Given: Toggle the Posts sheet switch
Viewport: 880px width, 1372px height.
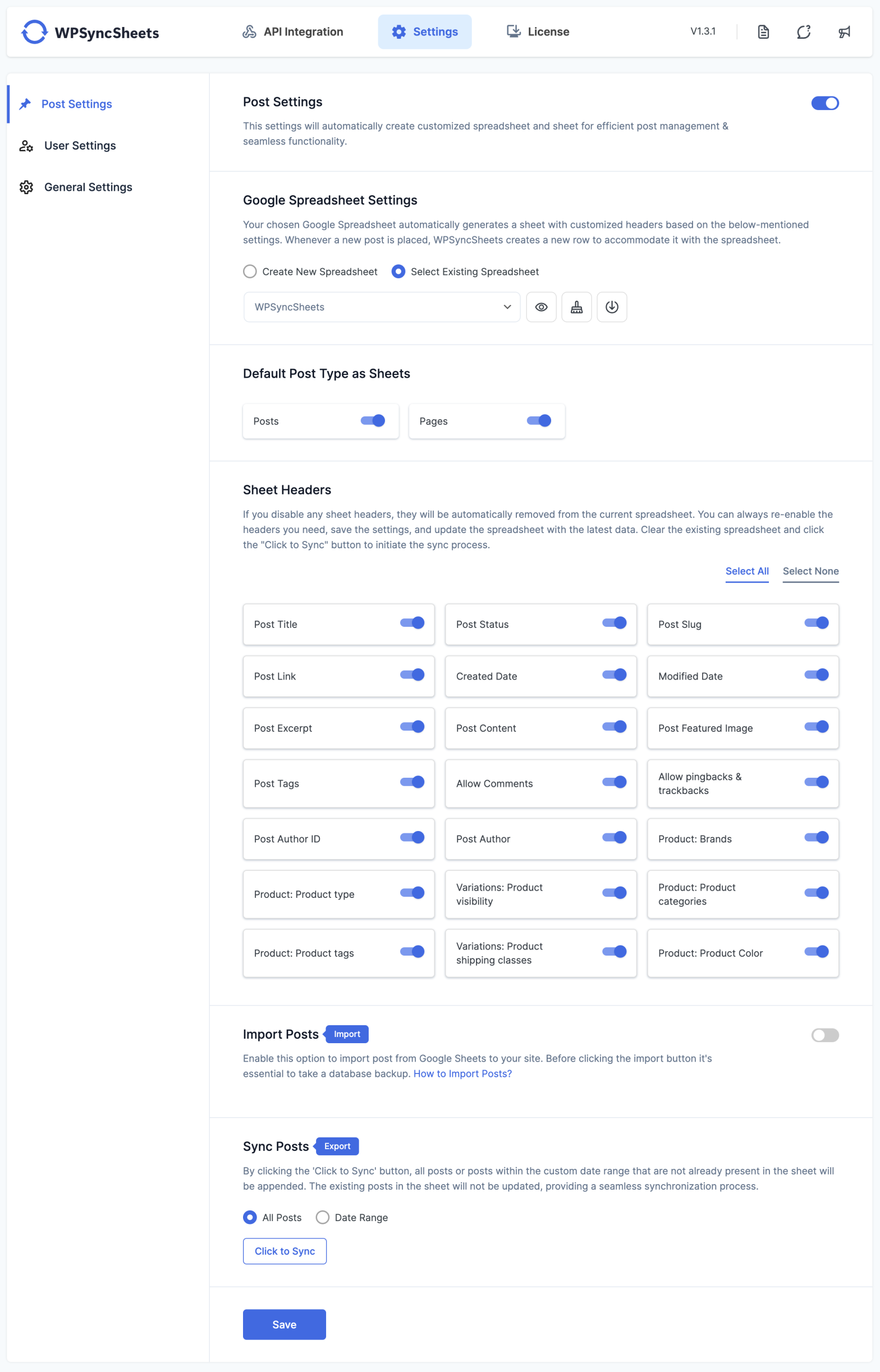Looking at the screenshot, I should coord(373,421).
